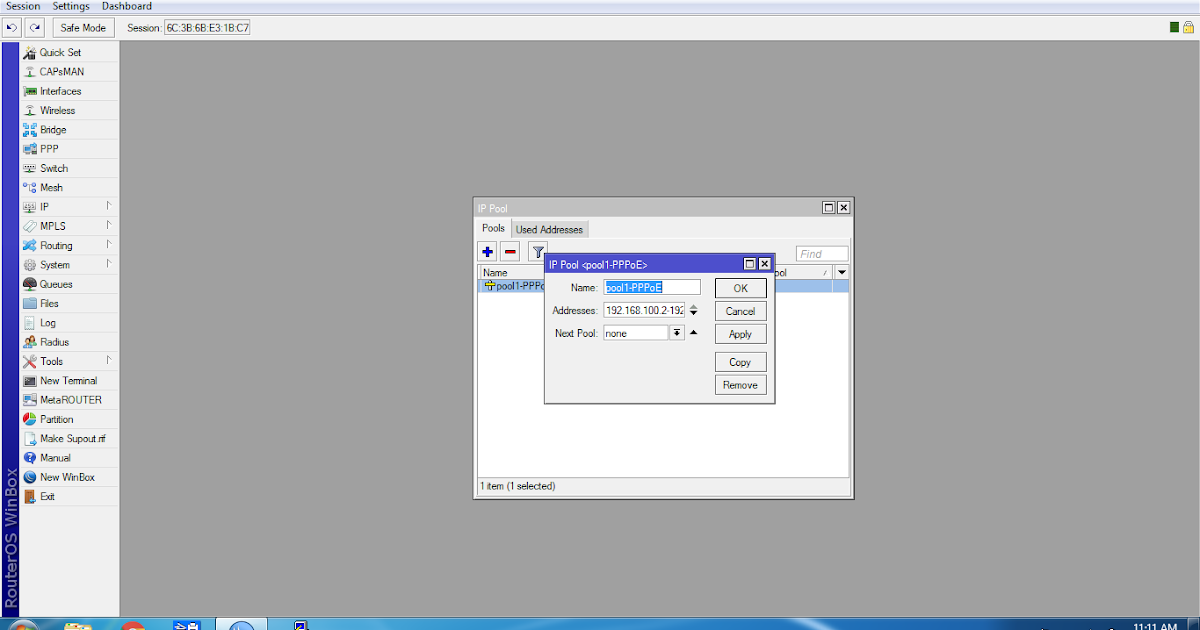
Task: Open Quick Set from the sidebar
Action: click(x=60, y=52)
